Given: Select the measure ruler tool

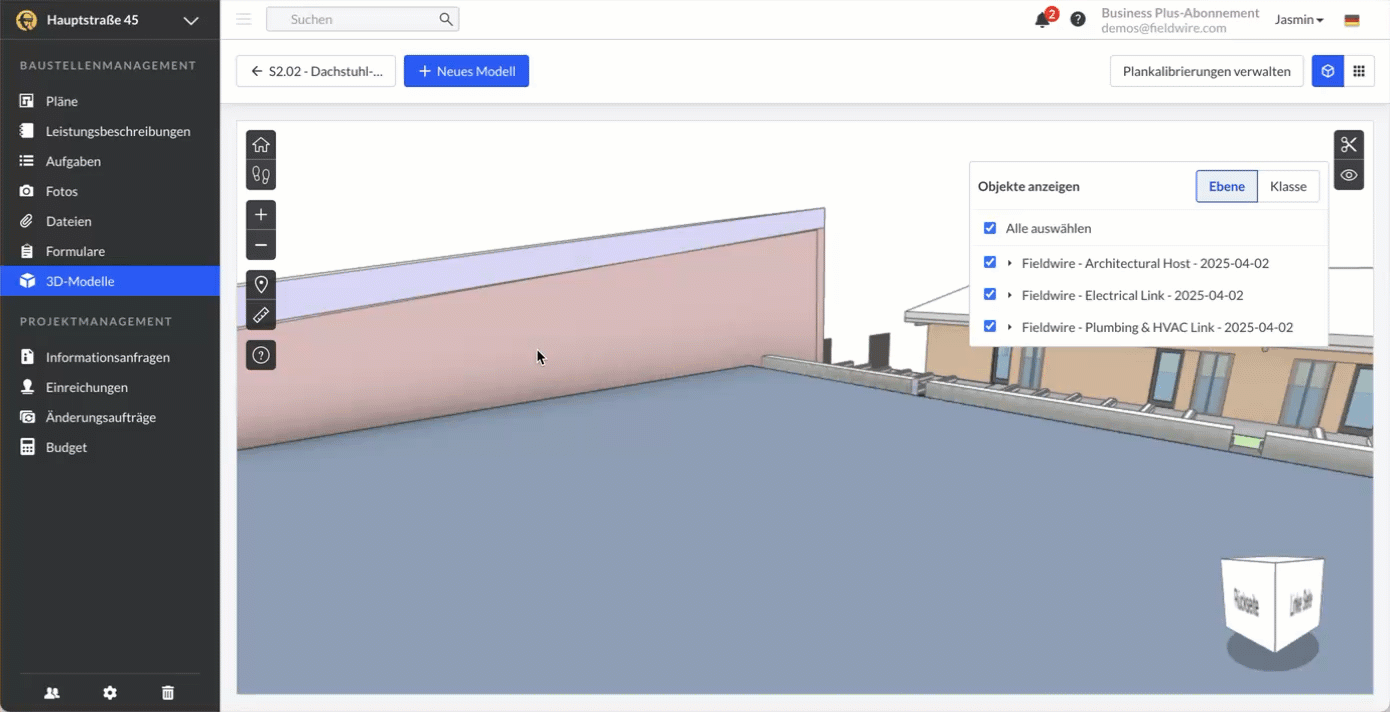Looking at the screenshot, I should click(x=261, y=315).
